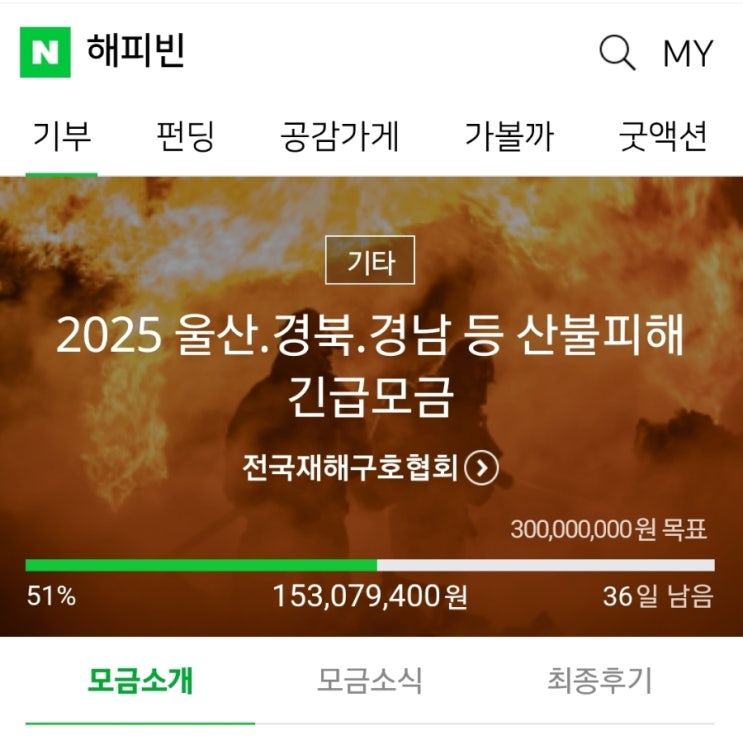743x740 pixels.
Task: Open the 최종후기 tab
Action: pyautogui.click(x=600, y=681)
